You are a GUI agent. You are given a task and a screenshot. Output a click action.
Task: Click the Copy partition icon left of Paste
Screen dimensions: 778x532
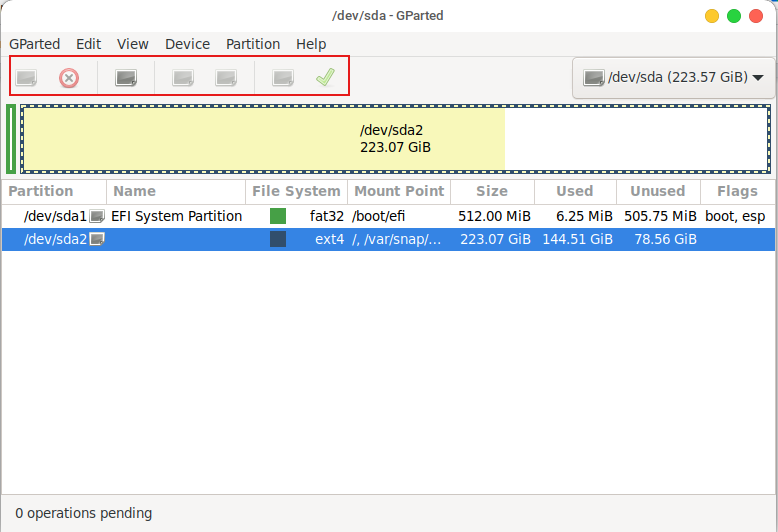click(x=183, y=78)
